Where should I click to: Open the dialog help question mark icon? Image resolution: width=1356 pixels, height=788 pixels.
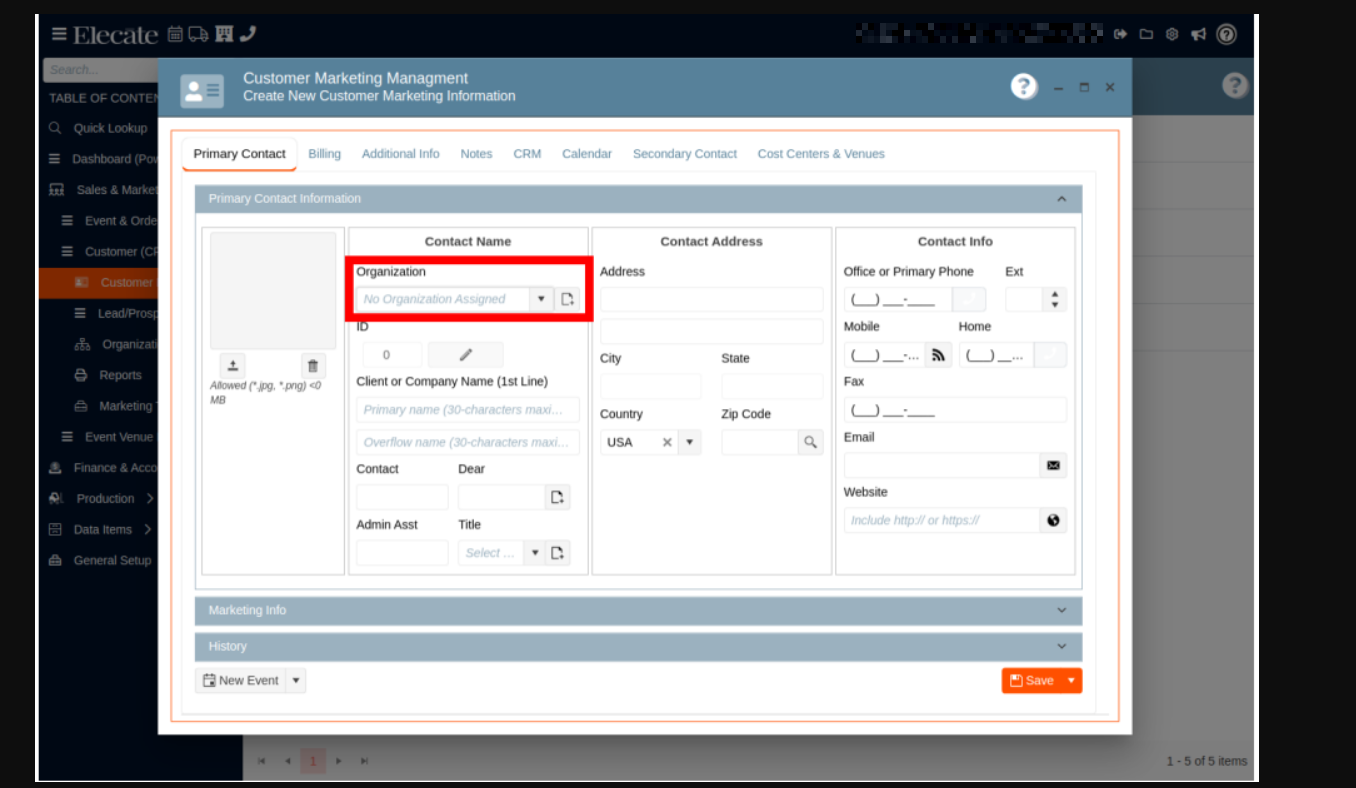[x=1023, y=87]
